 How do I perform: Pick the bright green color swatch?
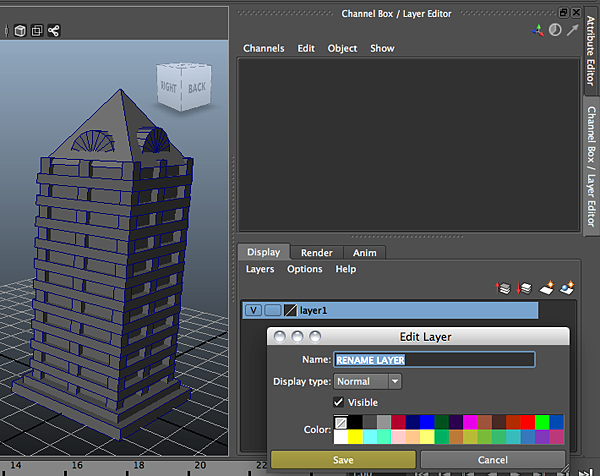pyautogui.click(x=542, y=422)
